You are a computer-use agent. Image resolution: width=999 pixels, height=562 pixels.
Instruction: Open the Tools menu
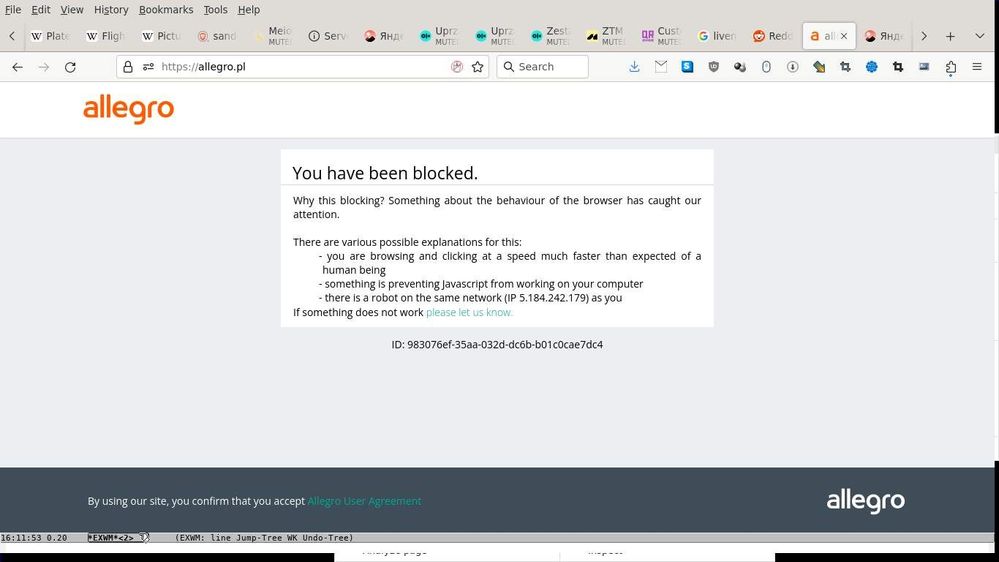[x=215, y=10]
